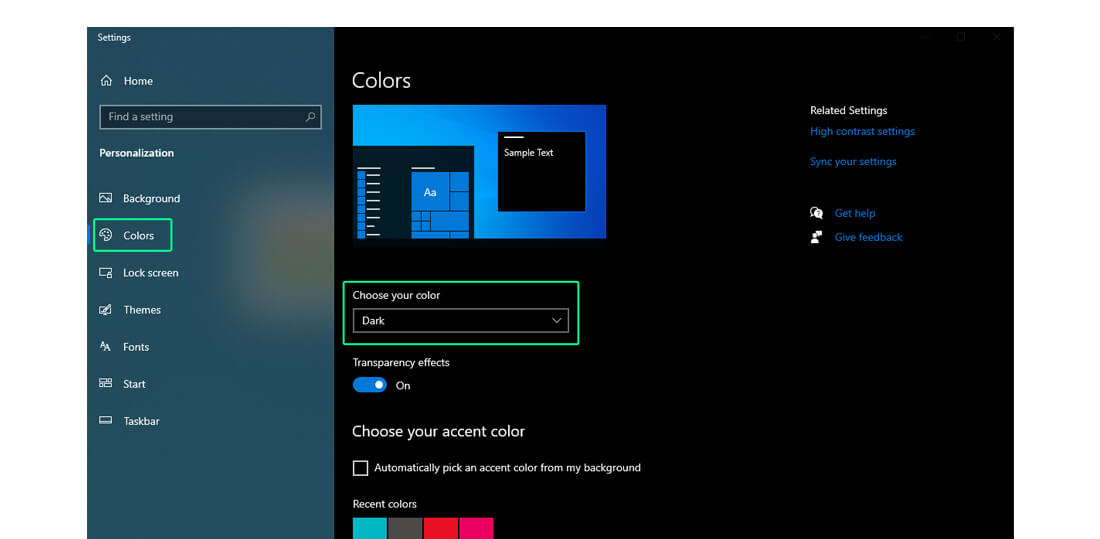Click the Give feedback person icon
The image size is (1100, 539).
point(816,237)
